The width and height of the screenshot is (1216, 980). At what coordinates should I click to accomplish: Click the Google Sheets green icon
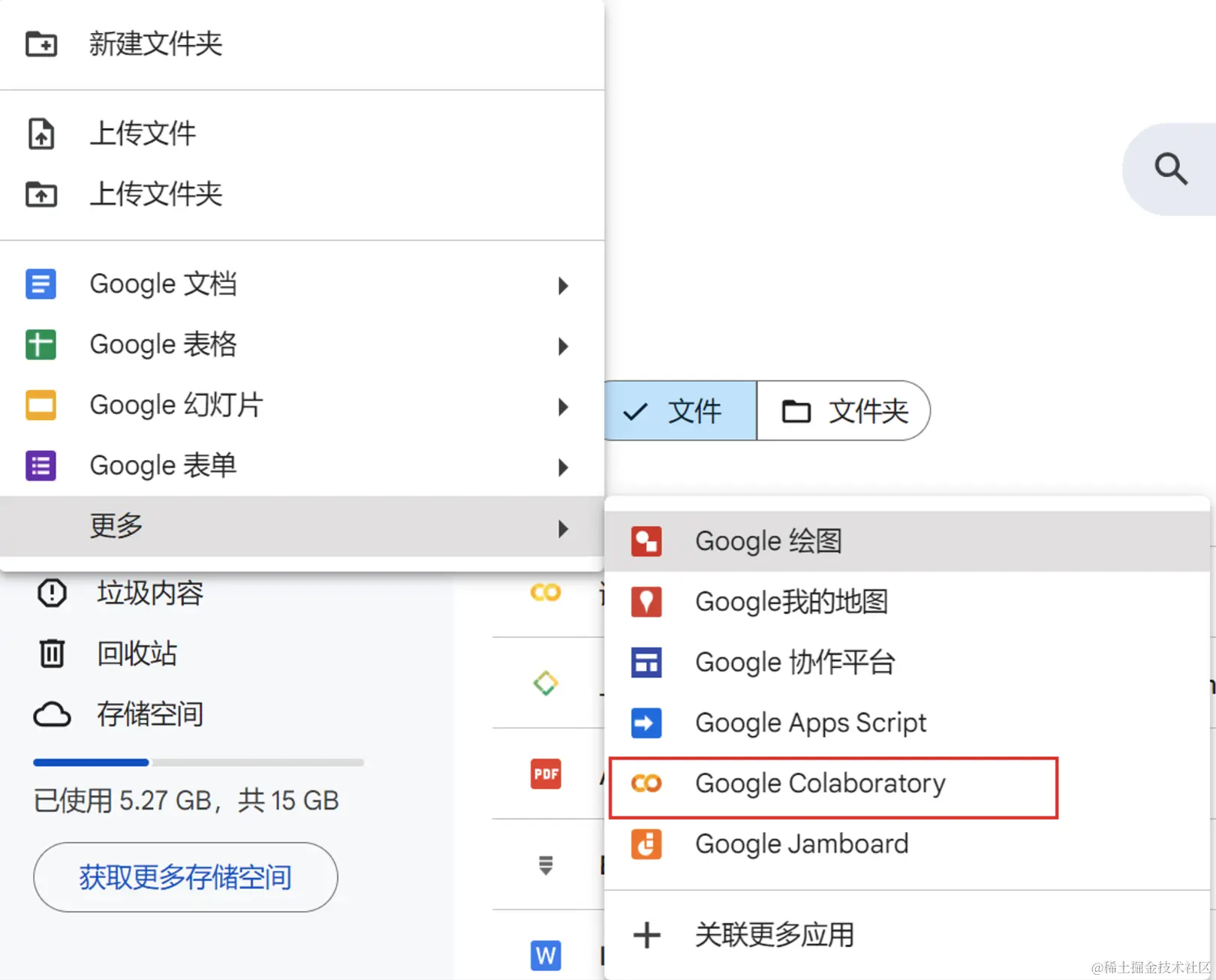point(41,345)
